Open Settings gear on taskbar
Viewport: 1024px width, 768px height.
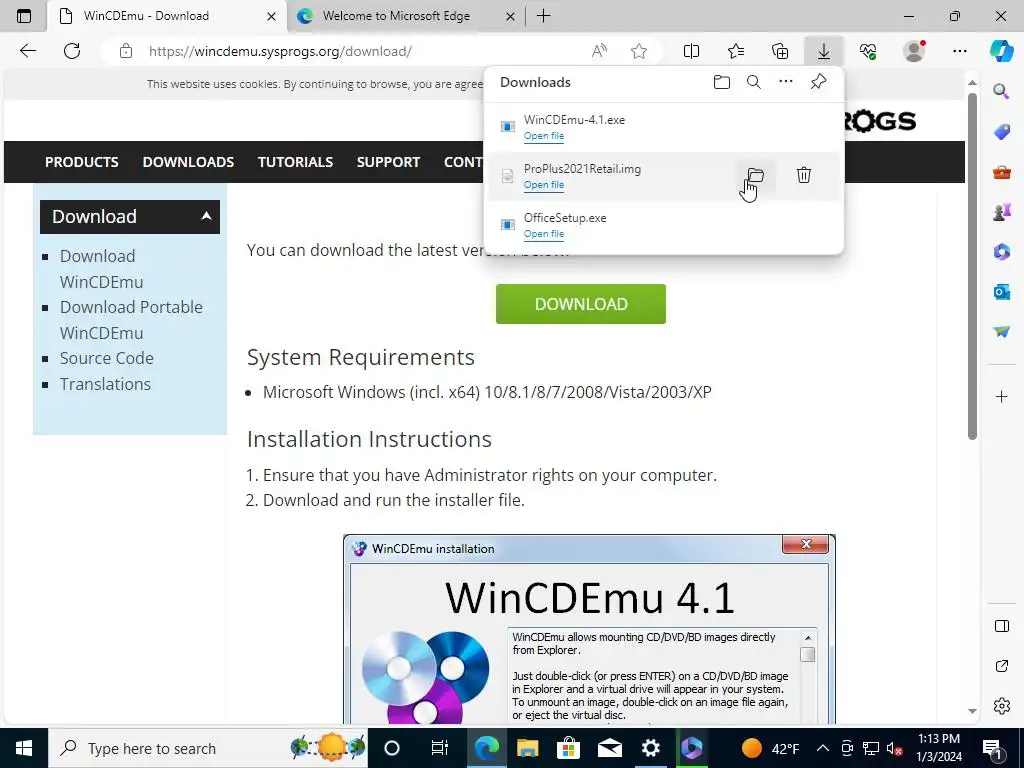coord(650,748)
